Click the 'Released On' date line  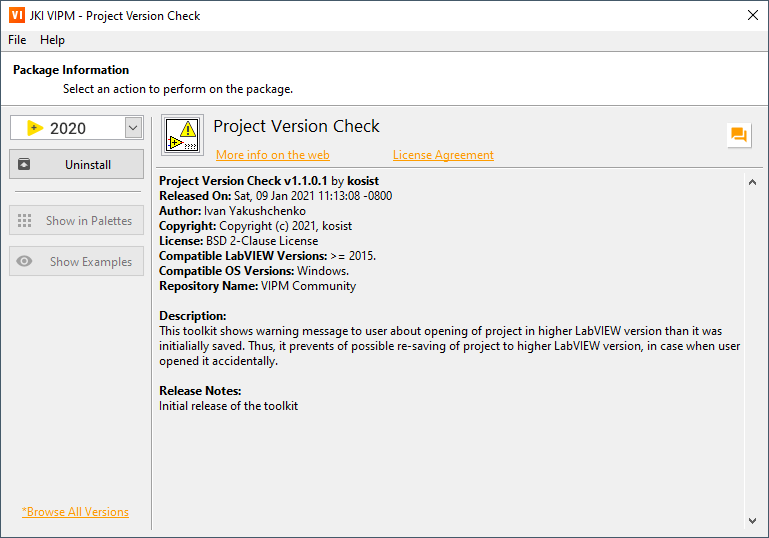tap(276, 196)
